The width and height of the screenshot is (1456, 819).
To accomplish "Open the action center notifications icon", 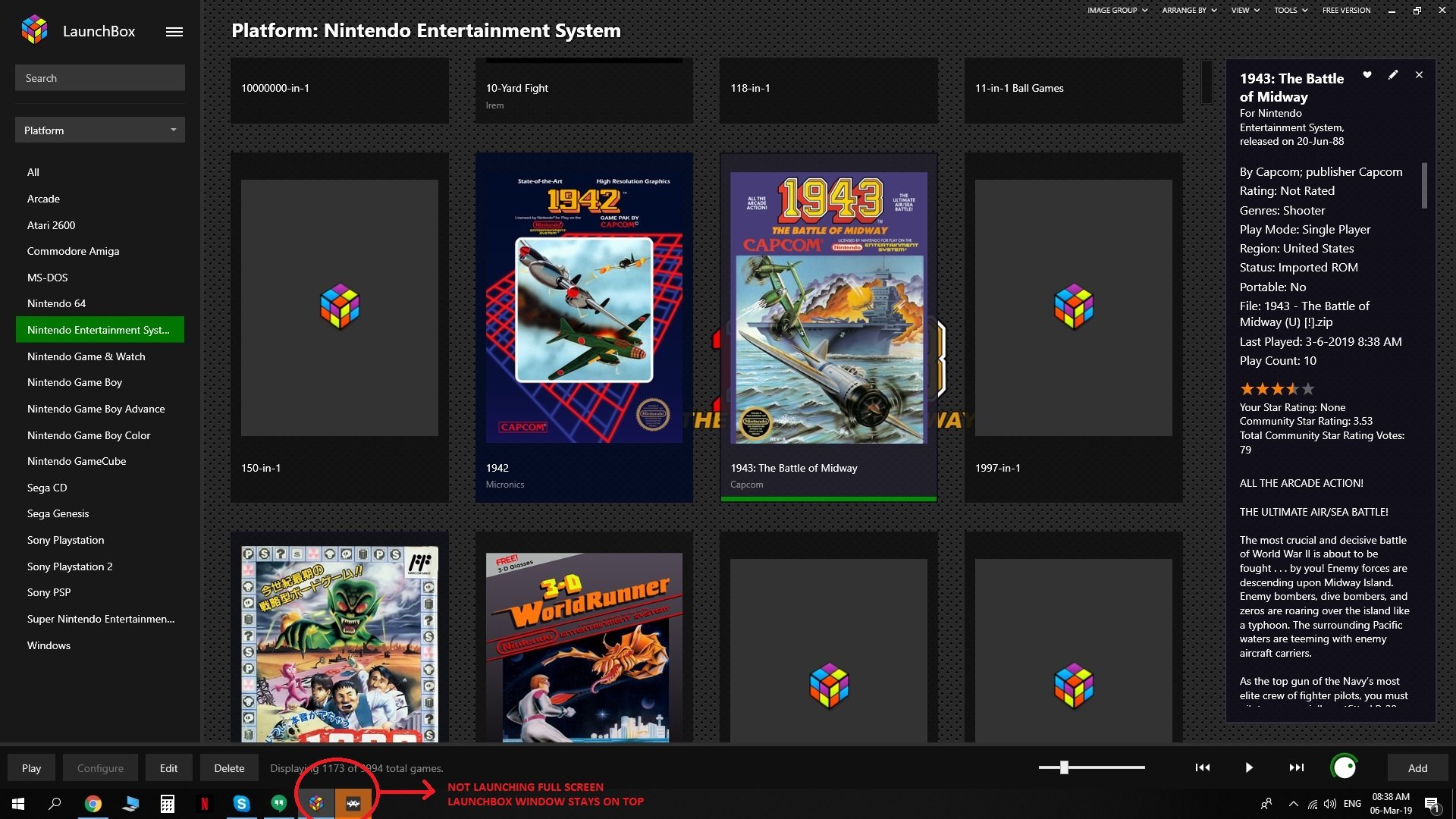I will coord(1432,805).
